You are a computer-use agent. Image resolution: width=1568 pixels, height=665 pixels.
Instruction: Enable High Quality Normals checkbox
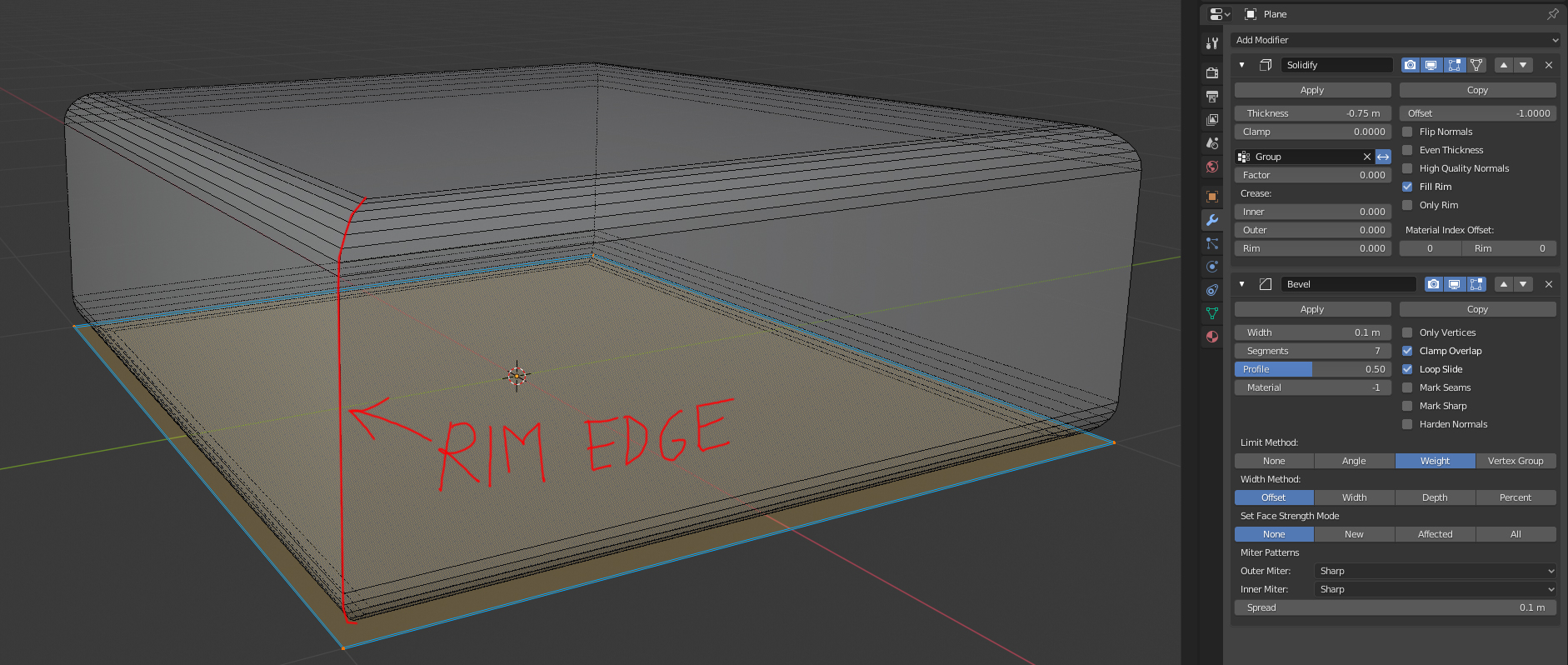(x=1408, y=168)
